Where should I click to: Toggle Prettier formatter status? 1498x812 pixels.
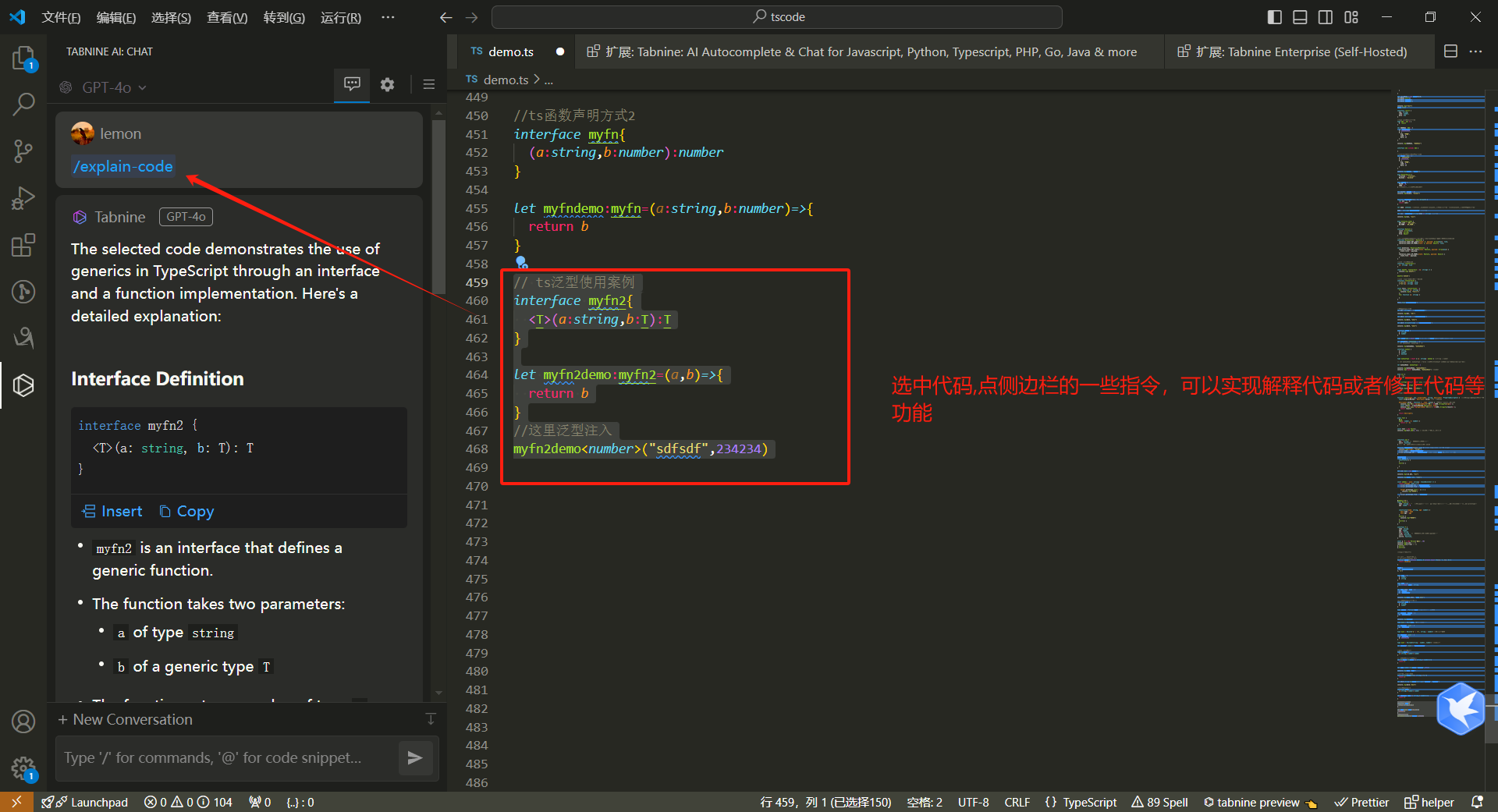coord(1361,802)
